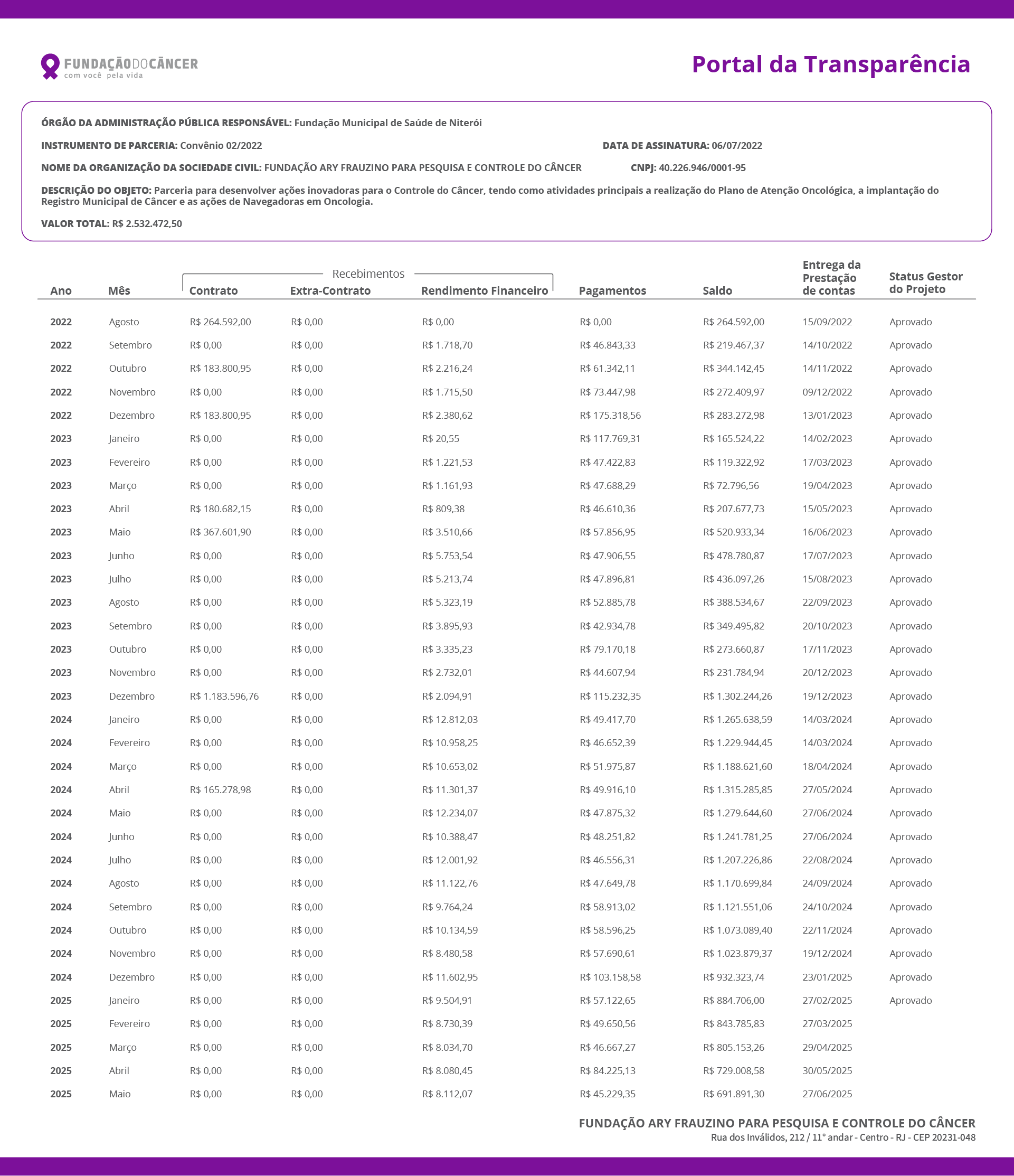Viewport: 1014px width, 1176px height.
Task: Click balance R$ 349.495,82
Action: click(x=734, y=627)
